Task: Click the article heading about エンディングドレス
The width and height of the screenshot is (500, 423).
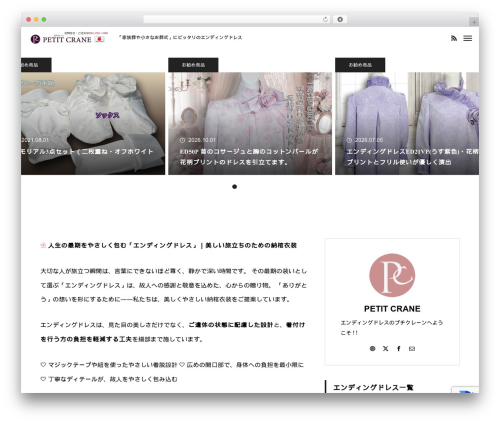Action: 169,245
